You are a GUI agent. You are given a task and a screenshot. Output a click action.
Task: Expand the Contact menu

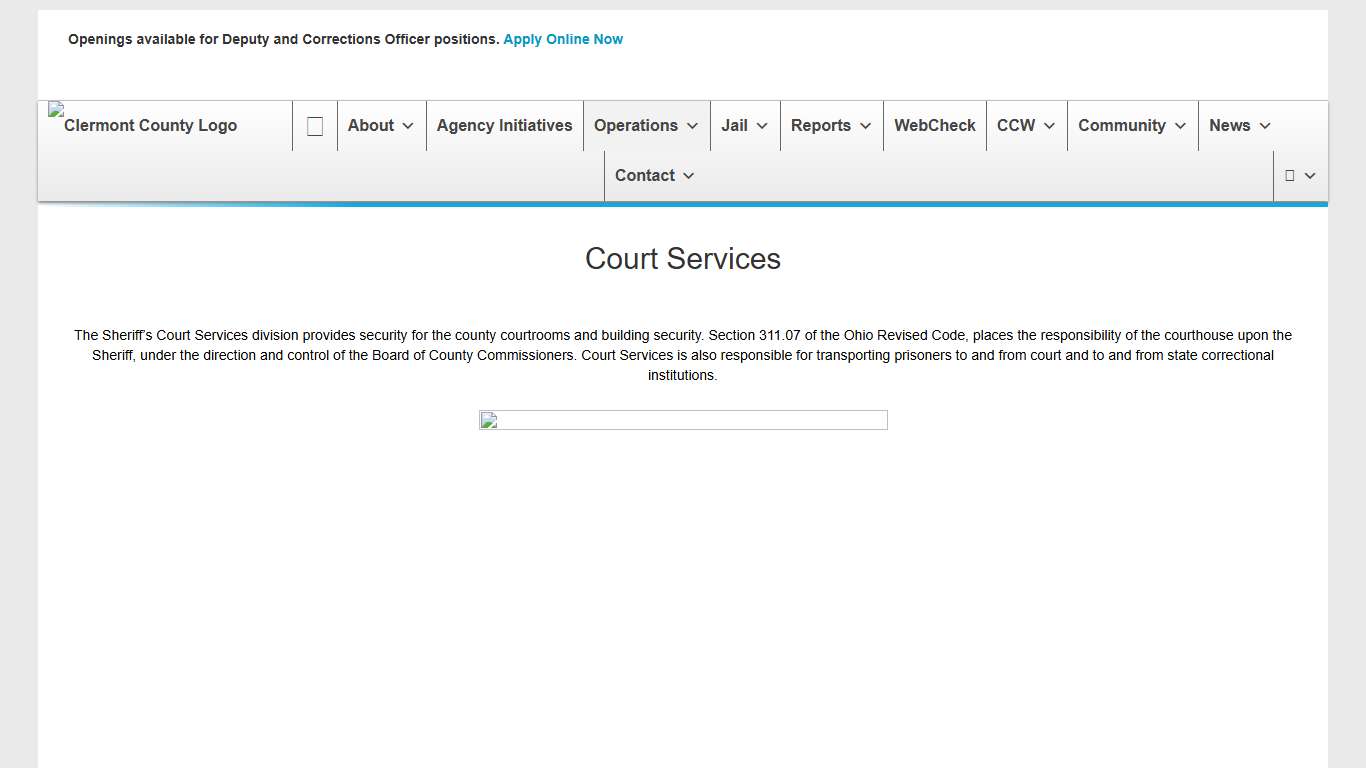click(x=654, y=175)
